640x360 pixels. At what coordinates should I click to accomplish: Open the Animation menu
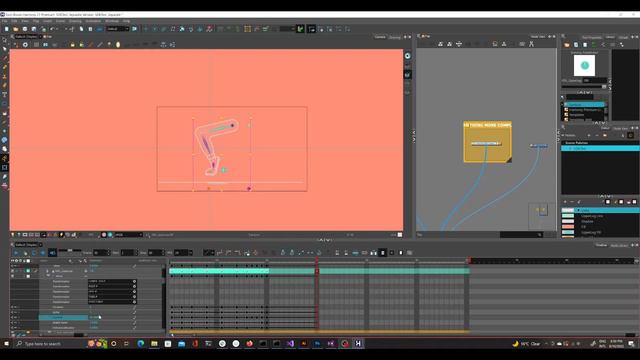(x=93, y=21)
